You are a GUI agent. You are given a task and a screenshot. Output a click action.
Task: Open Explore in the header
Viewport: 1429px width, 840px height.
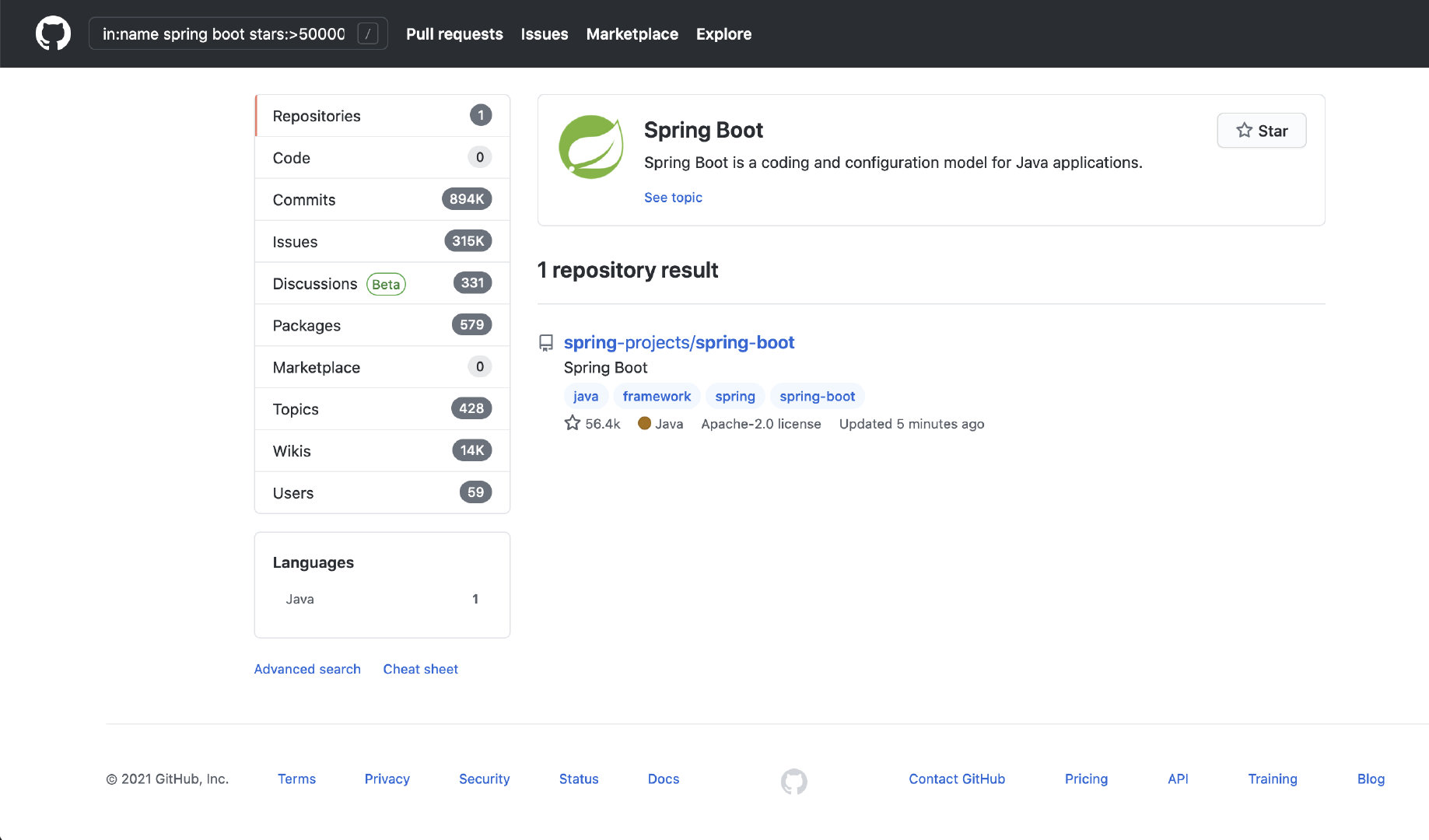[x=723, y=34]
